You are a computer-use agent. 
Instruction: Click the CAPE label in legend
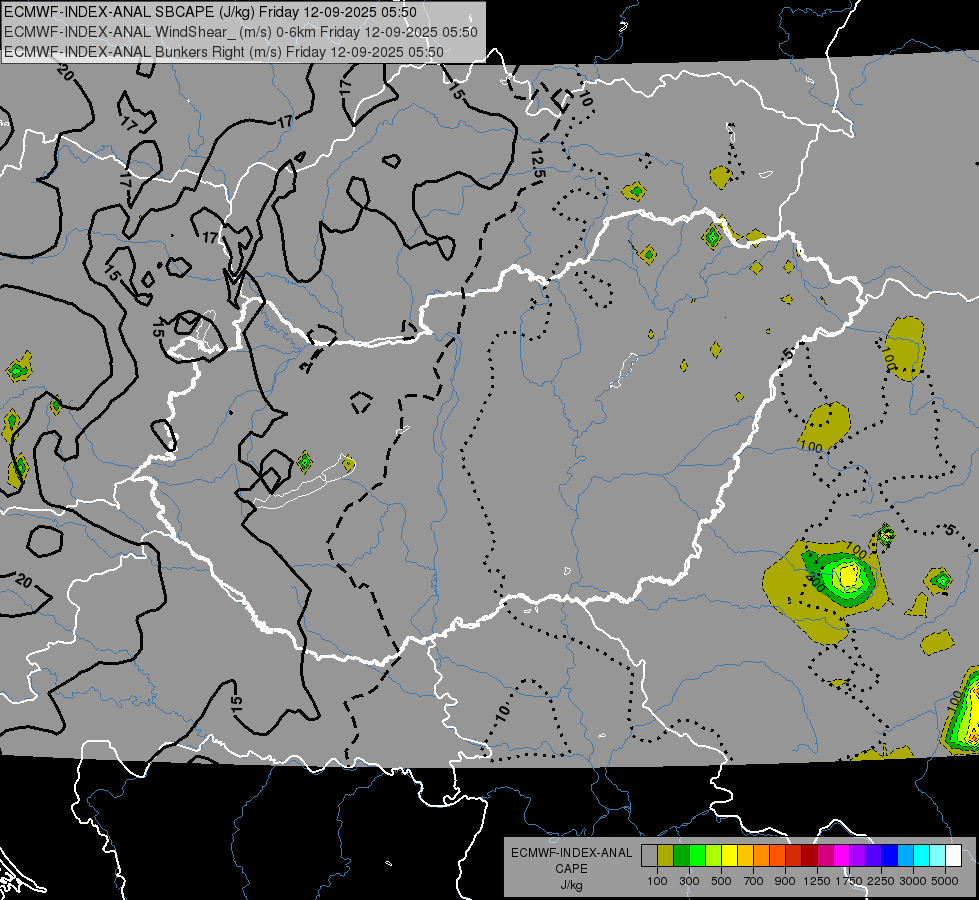(571, 868)
